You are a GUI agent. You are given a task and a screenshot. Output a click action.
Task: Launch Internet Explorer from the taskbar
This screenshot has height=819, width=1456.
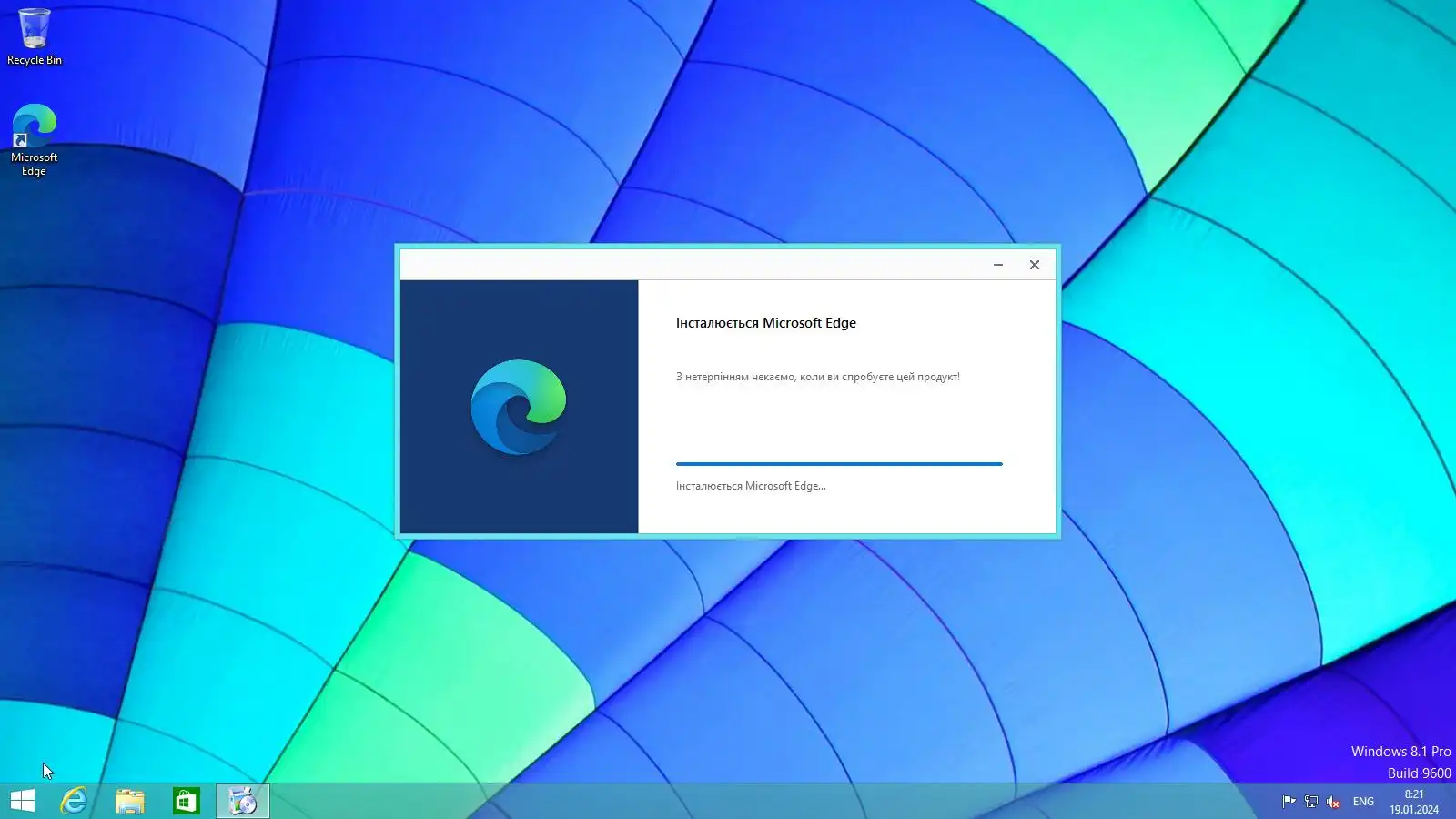[74, 801]
